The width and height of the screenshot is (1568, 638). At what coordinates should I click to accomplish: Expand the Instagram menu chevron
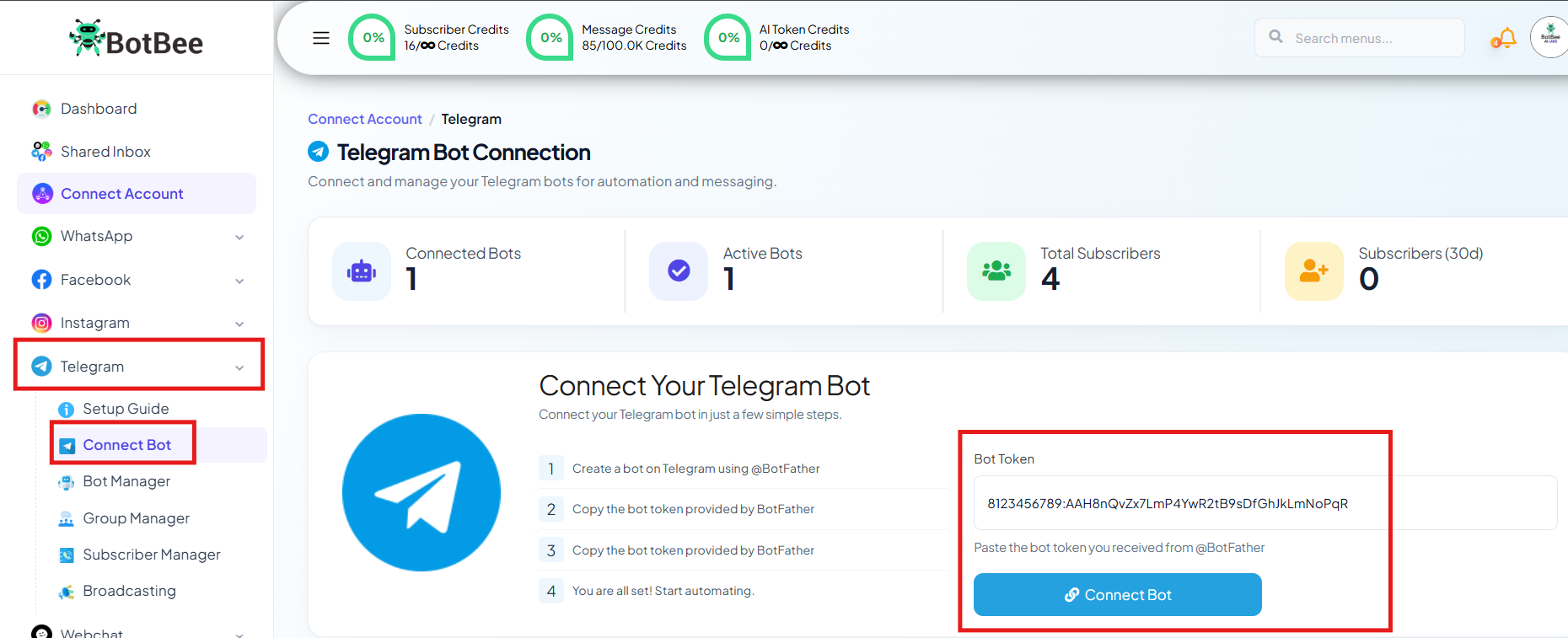239,324
